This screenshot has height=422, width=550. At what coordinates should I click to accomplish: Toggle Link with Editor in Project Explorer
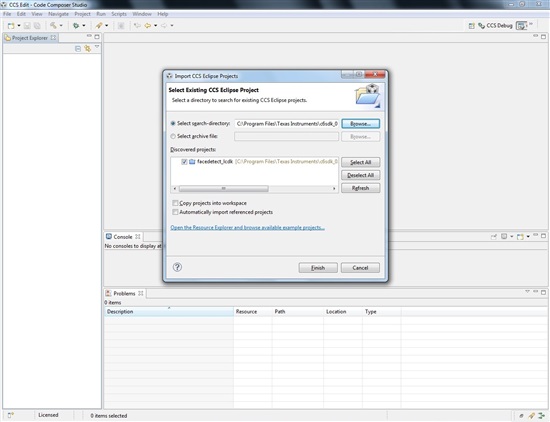point(87,49)
